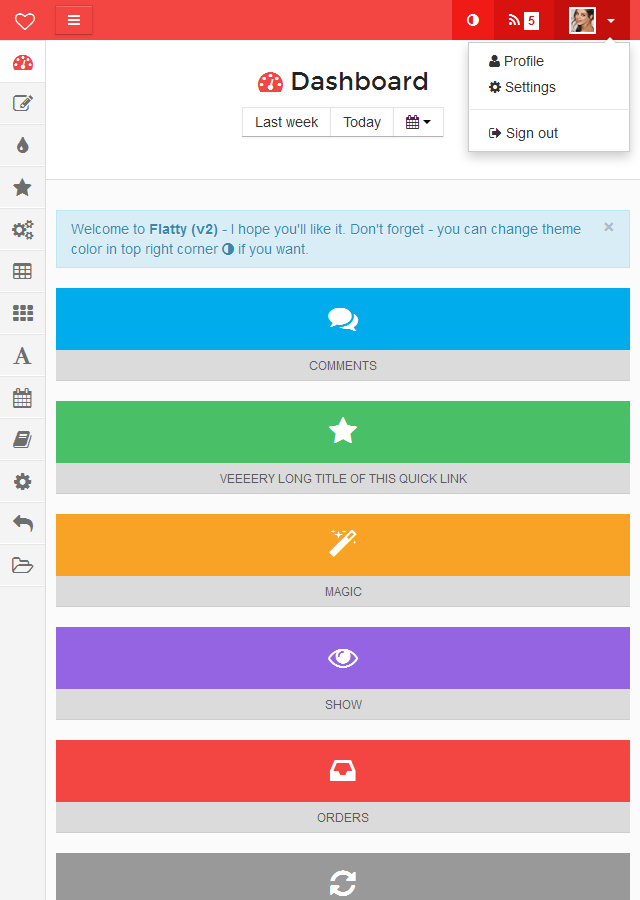Click the notification badge showing 5
640x900 pixels.
tap(532, 21)
